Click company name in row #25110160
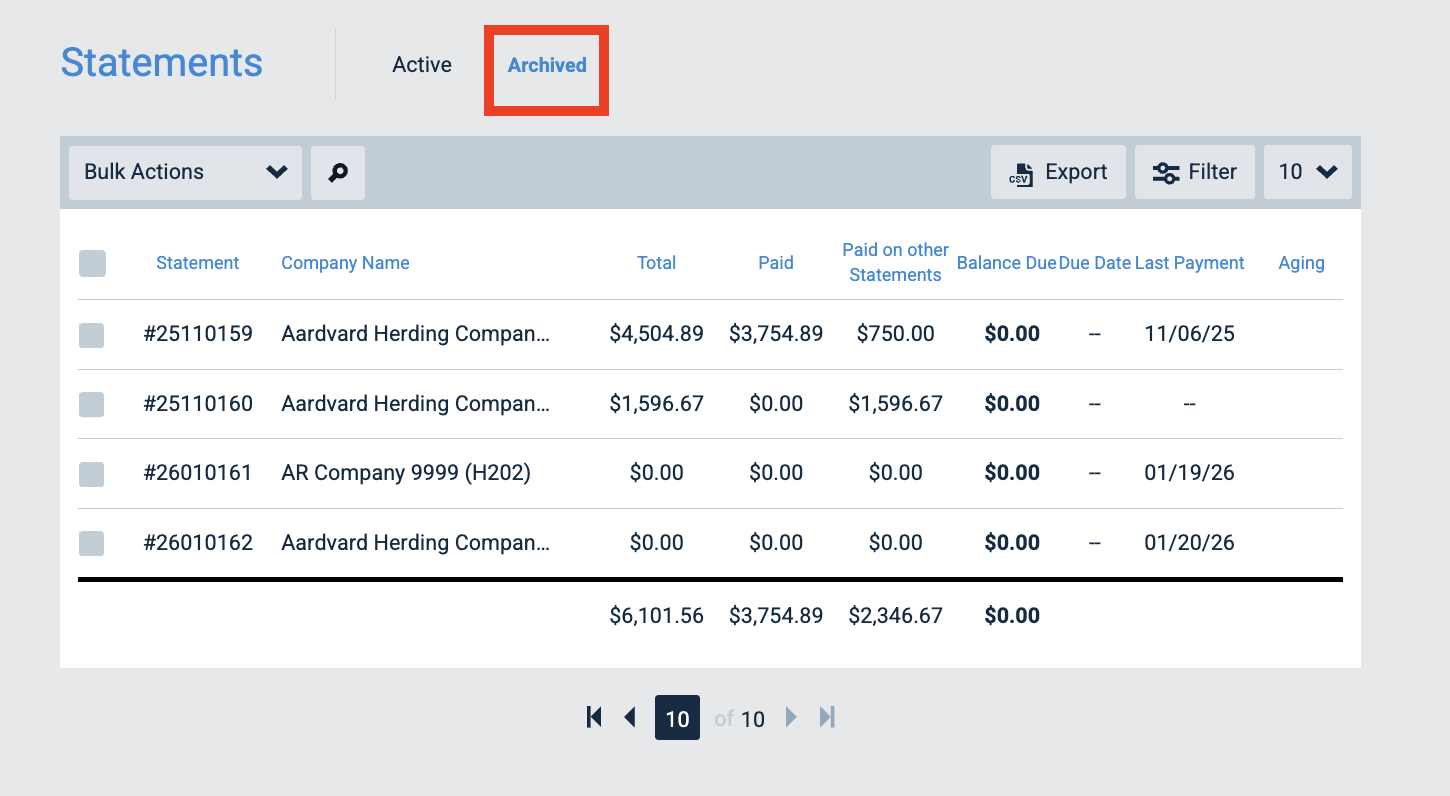 [416, 404]
